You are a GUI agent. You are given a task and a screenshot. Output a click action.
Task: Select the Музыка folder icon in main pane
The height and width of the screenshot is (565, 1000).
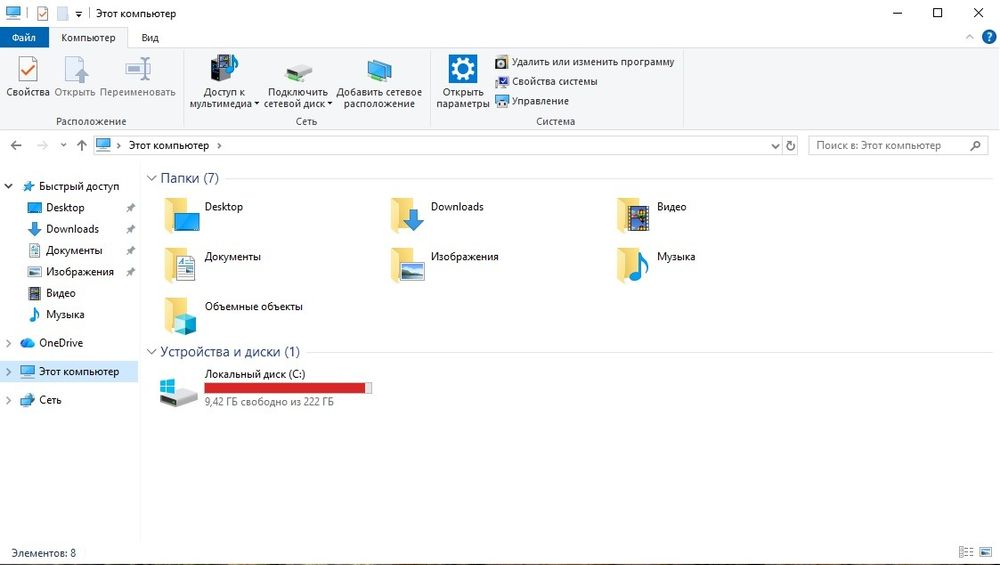633,265
